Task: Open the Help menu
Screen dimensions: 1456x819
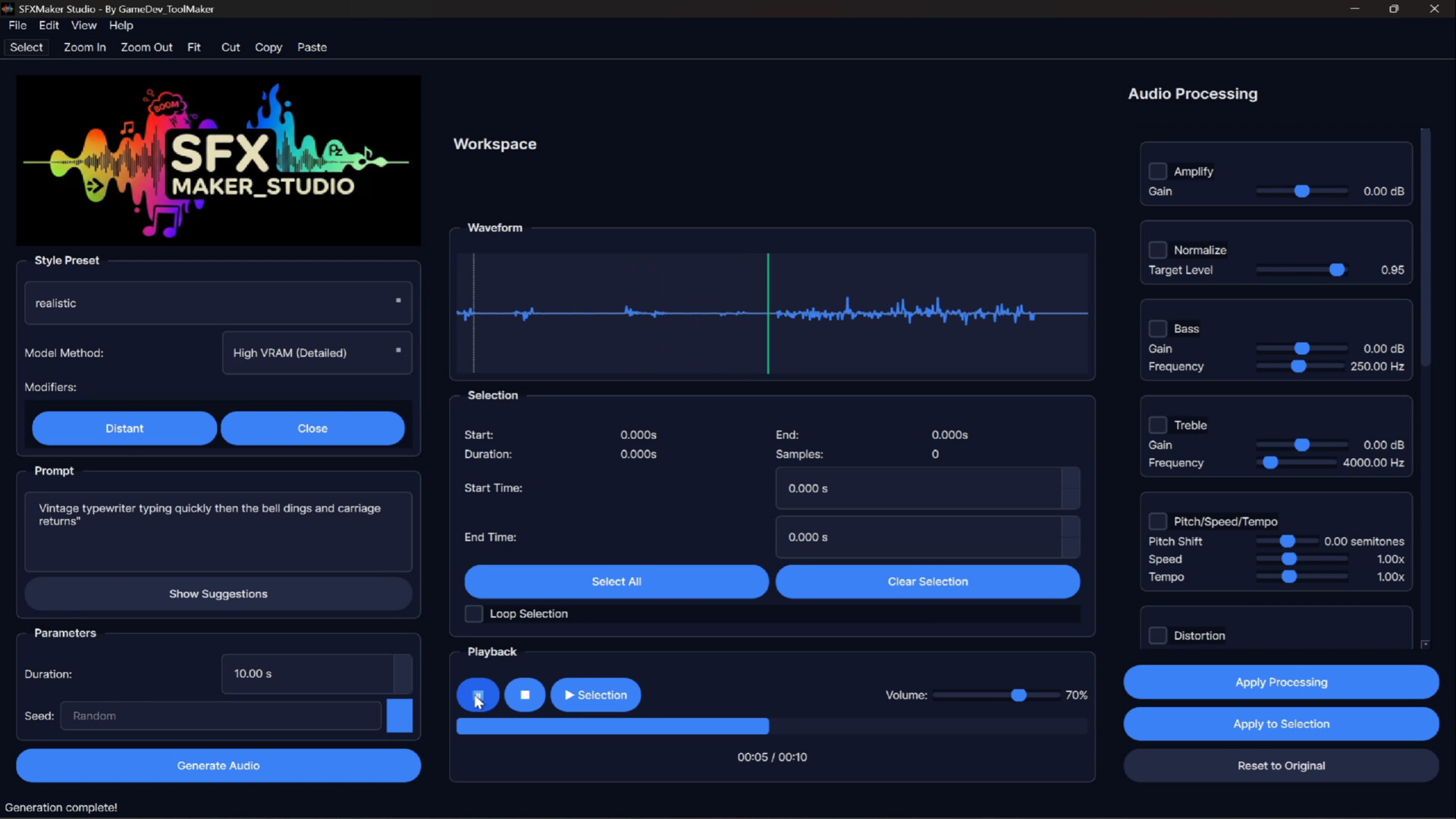Action: [121, 25]
